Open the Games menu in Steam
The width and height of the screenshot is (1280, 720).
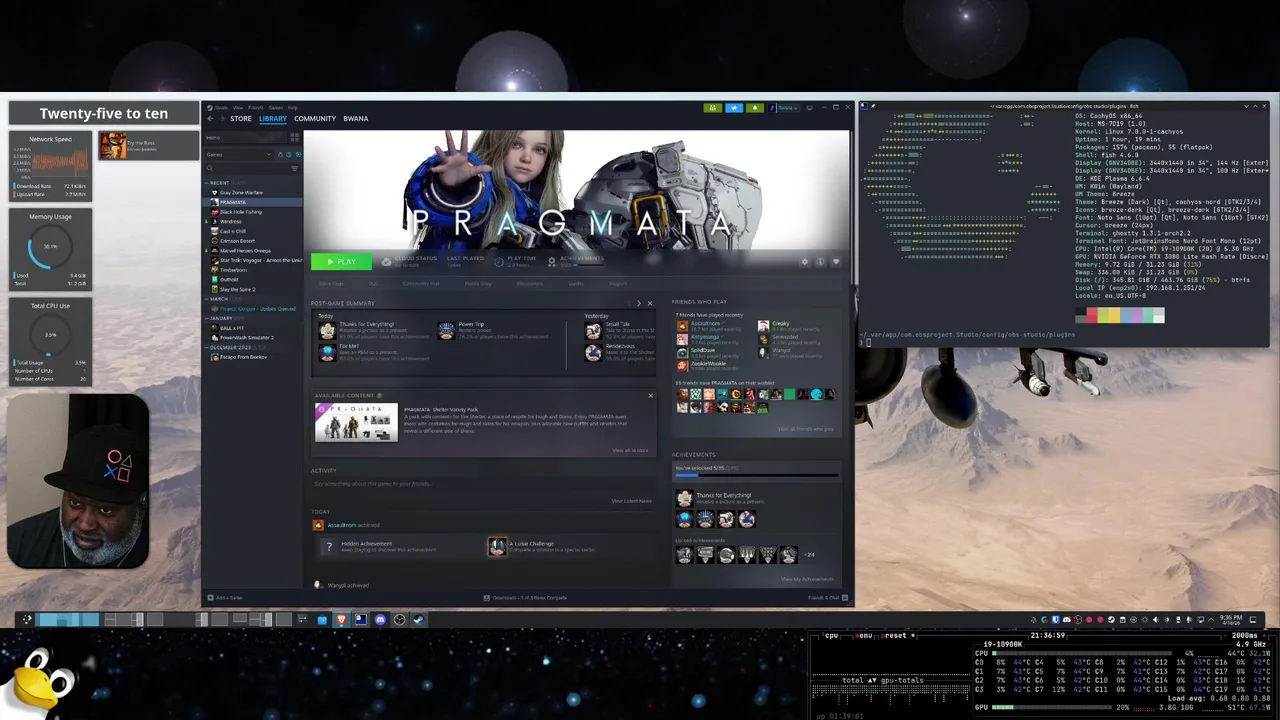[275, 108]
